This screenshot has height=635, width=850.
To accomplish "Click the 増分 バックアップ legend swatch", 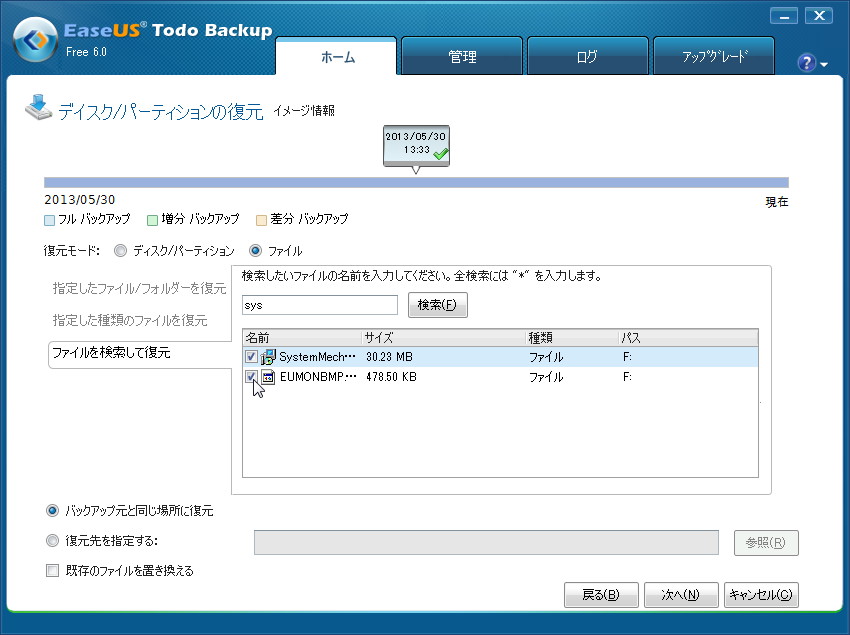I will [152, 220].
